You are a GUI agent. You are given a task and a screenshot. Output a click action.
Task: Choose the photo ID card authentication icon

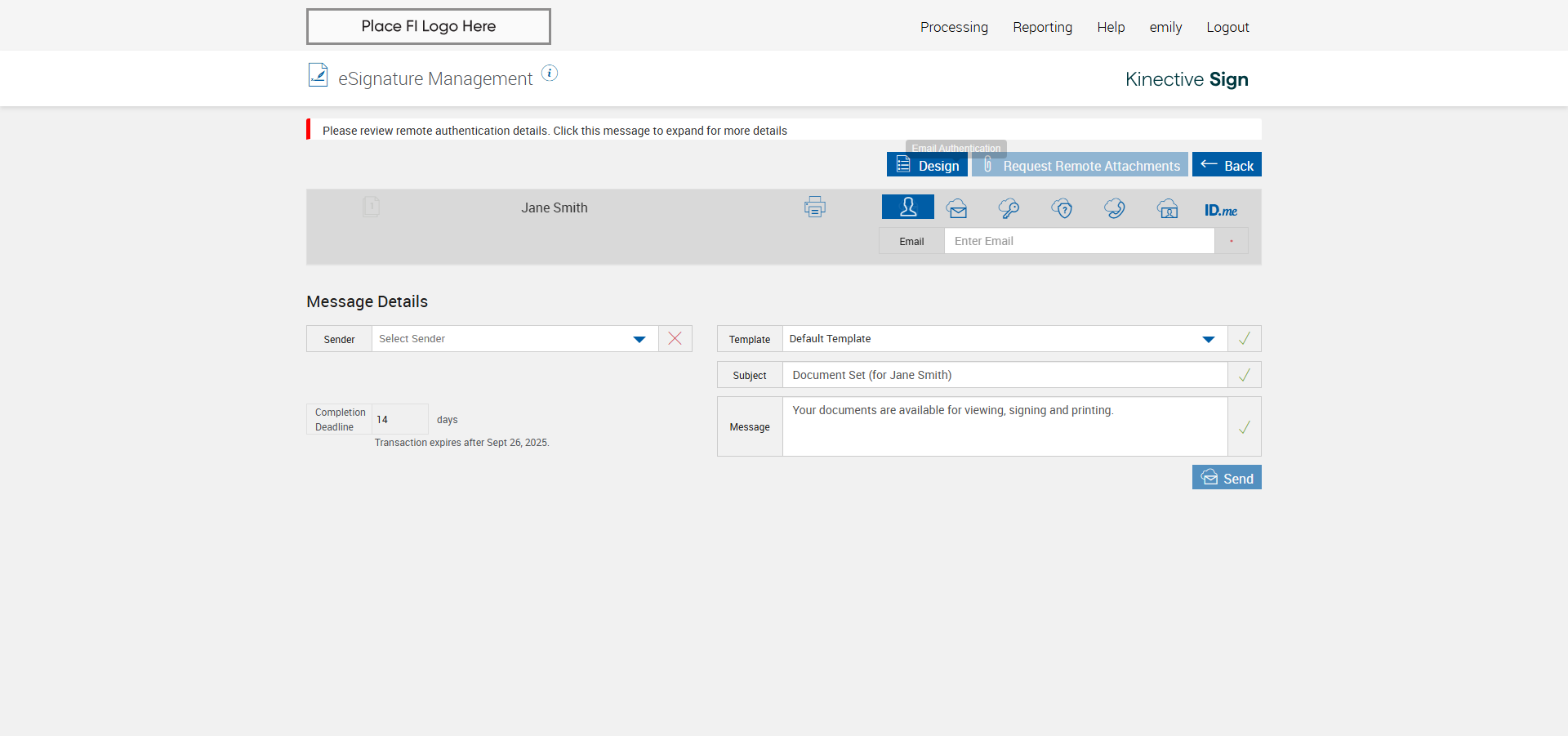[1168, 208]
